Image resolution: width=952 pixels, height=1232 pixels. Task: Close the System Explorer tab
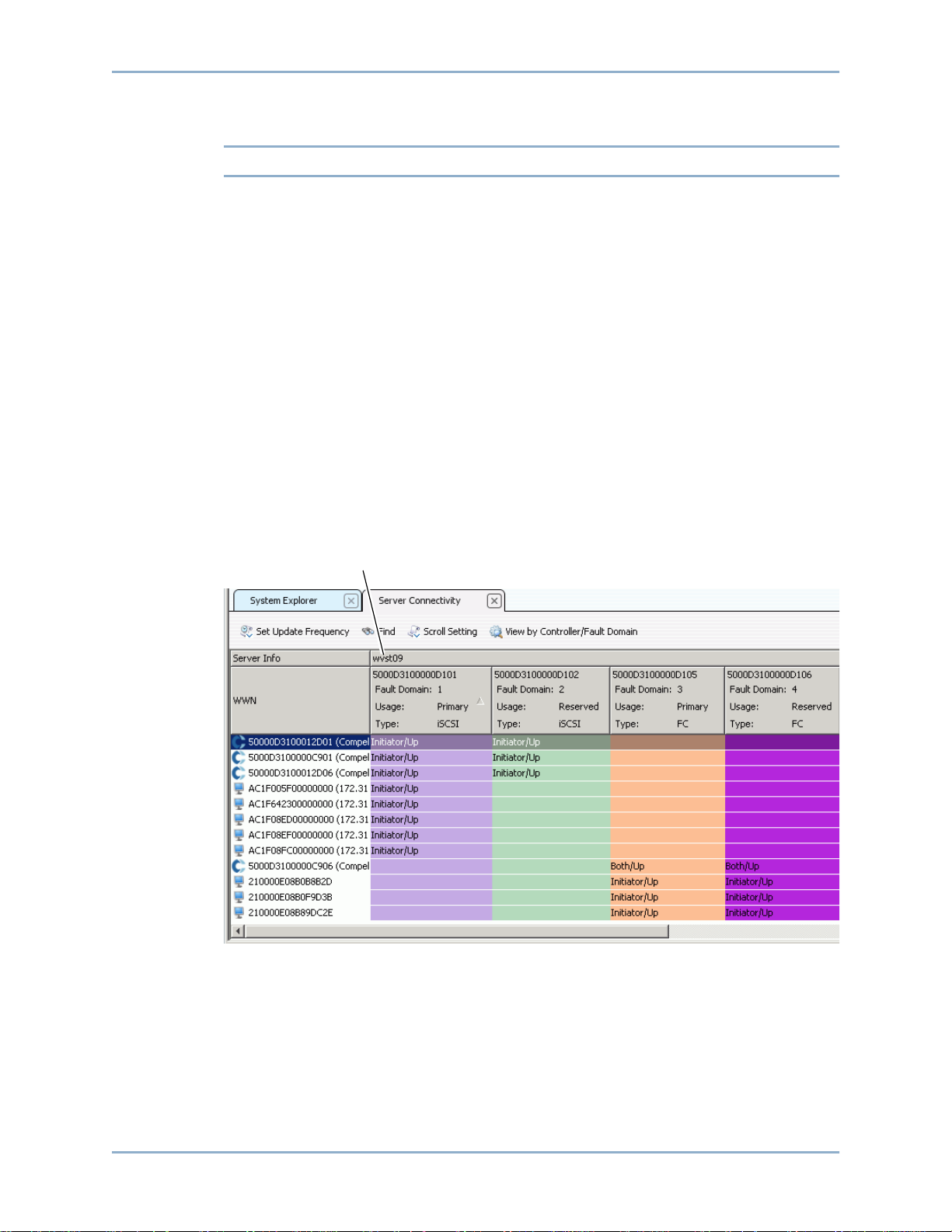click(x=351, y=601)
